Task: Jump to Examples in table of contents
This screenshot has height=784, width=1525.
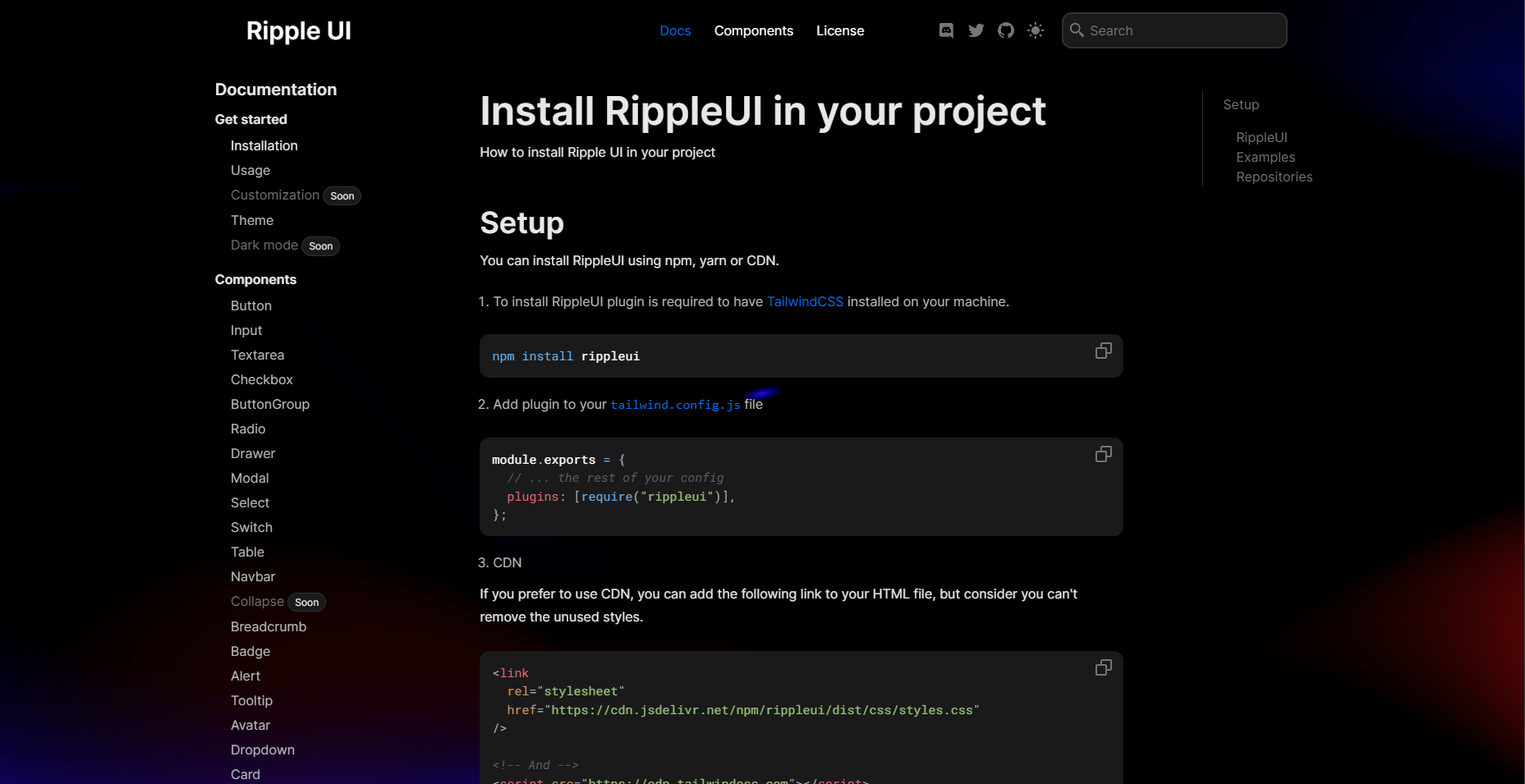Action: click(x=1265, y=157)
